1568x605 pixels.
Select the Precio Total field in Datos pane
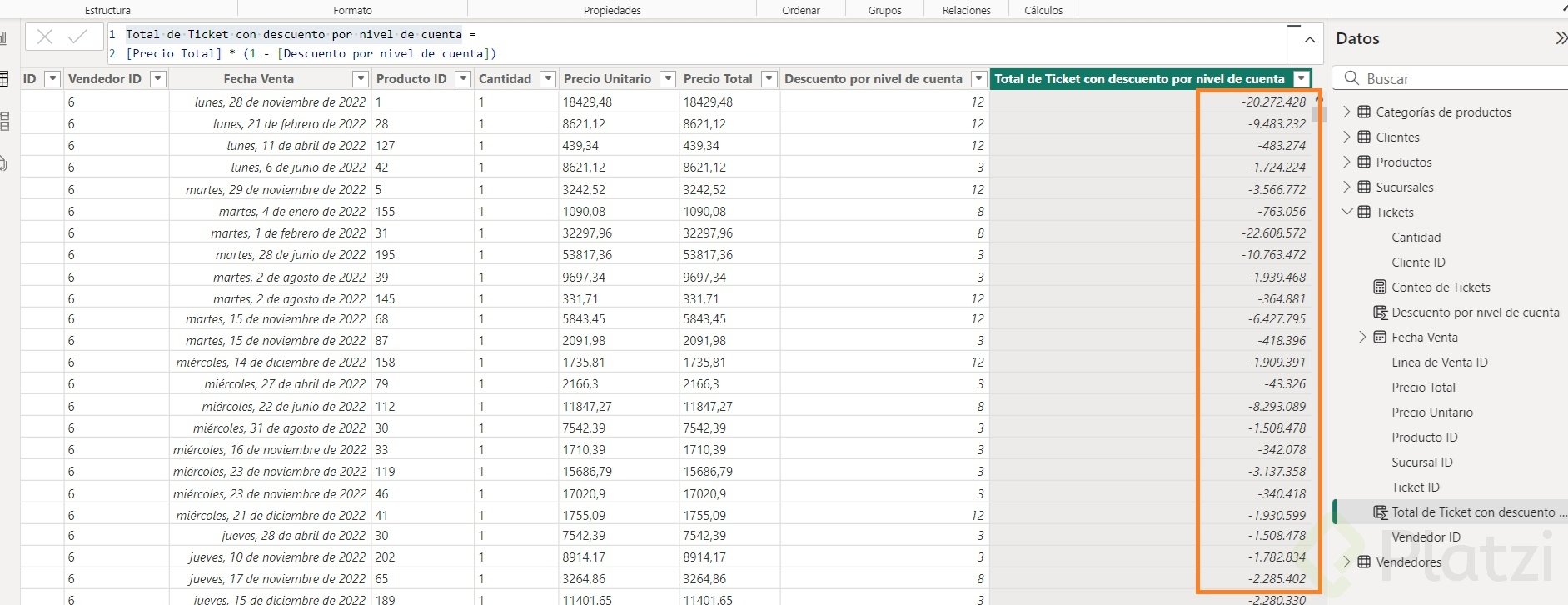1424,387
